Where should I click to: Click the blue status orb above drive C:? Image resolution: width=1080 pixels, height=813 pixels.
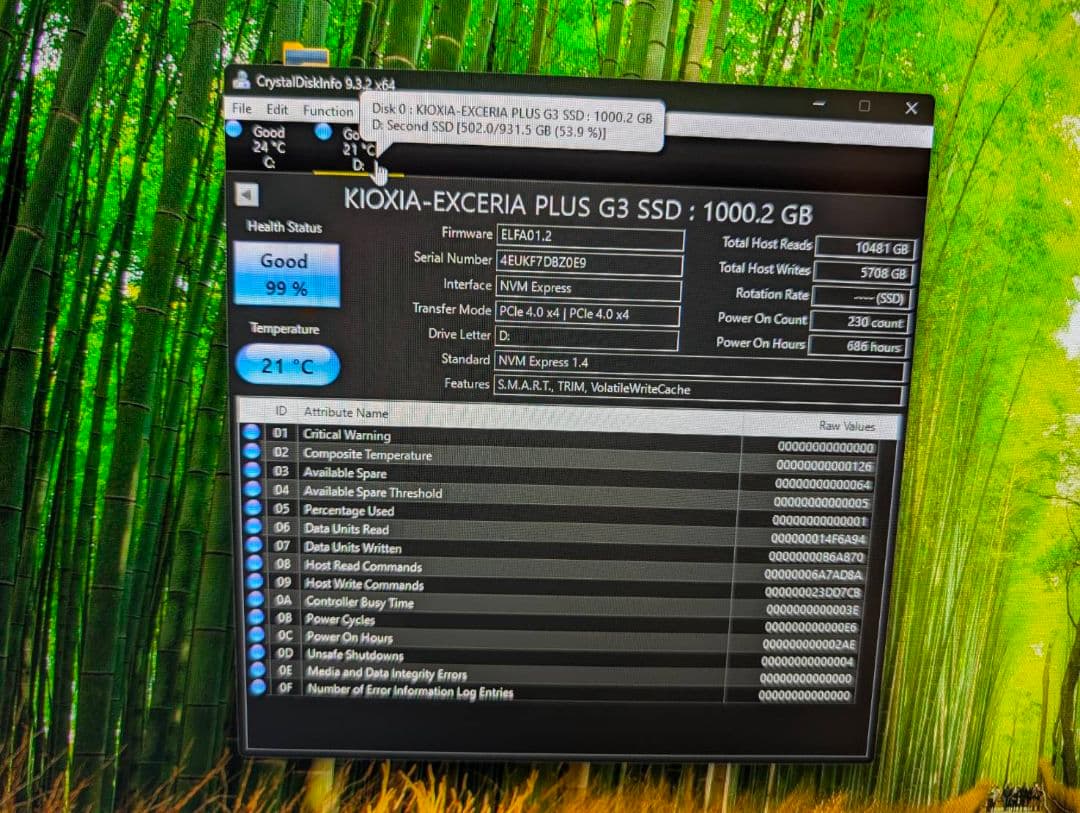point(234,129)
